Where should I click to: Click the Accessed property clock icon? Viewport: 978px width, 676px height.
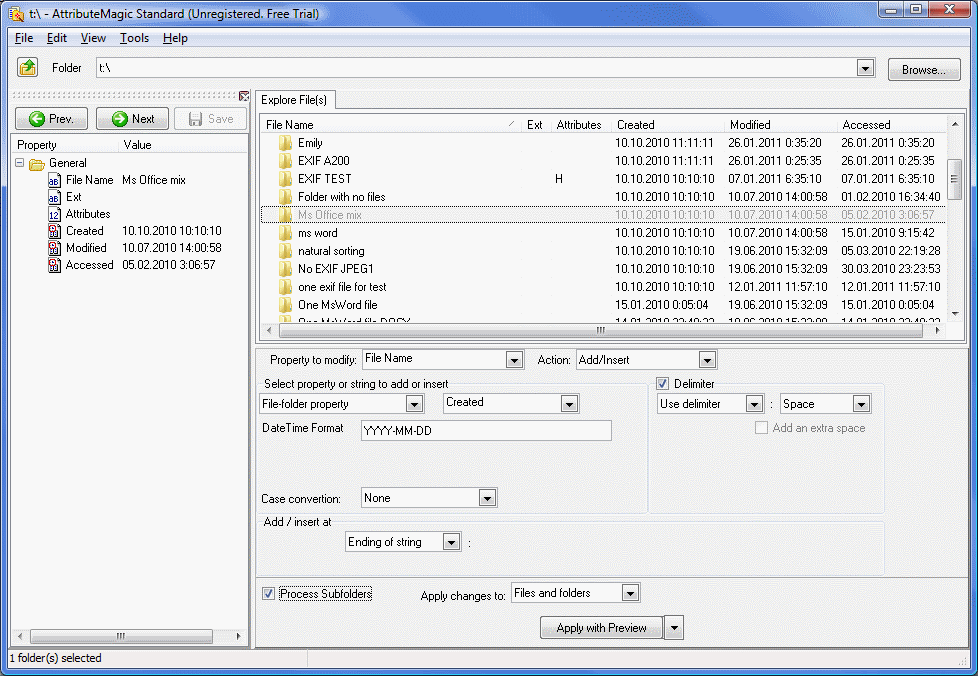pos(54,265)
